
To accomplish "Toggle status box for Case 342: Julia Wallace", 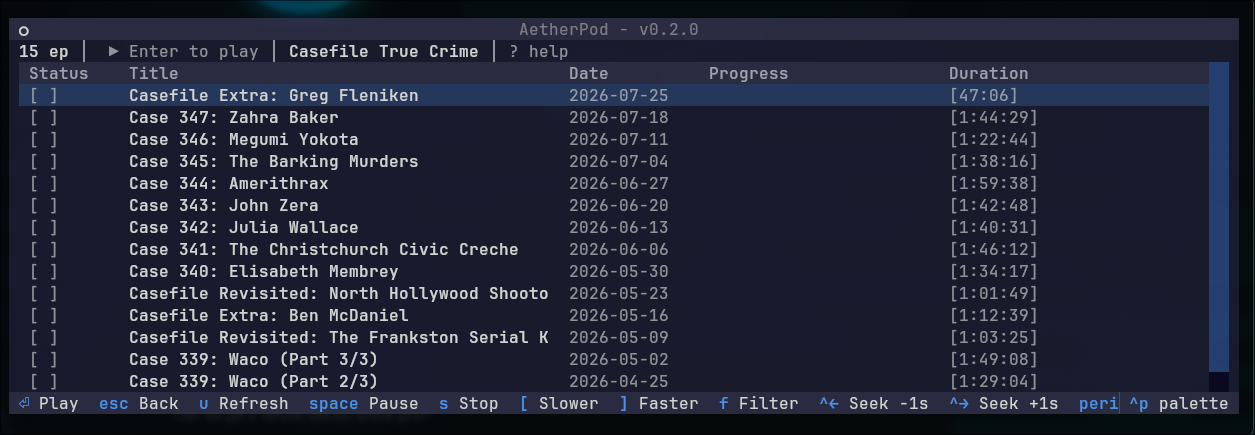I will (x=44, y=227).
